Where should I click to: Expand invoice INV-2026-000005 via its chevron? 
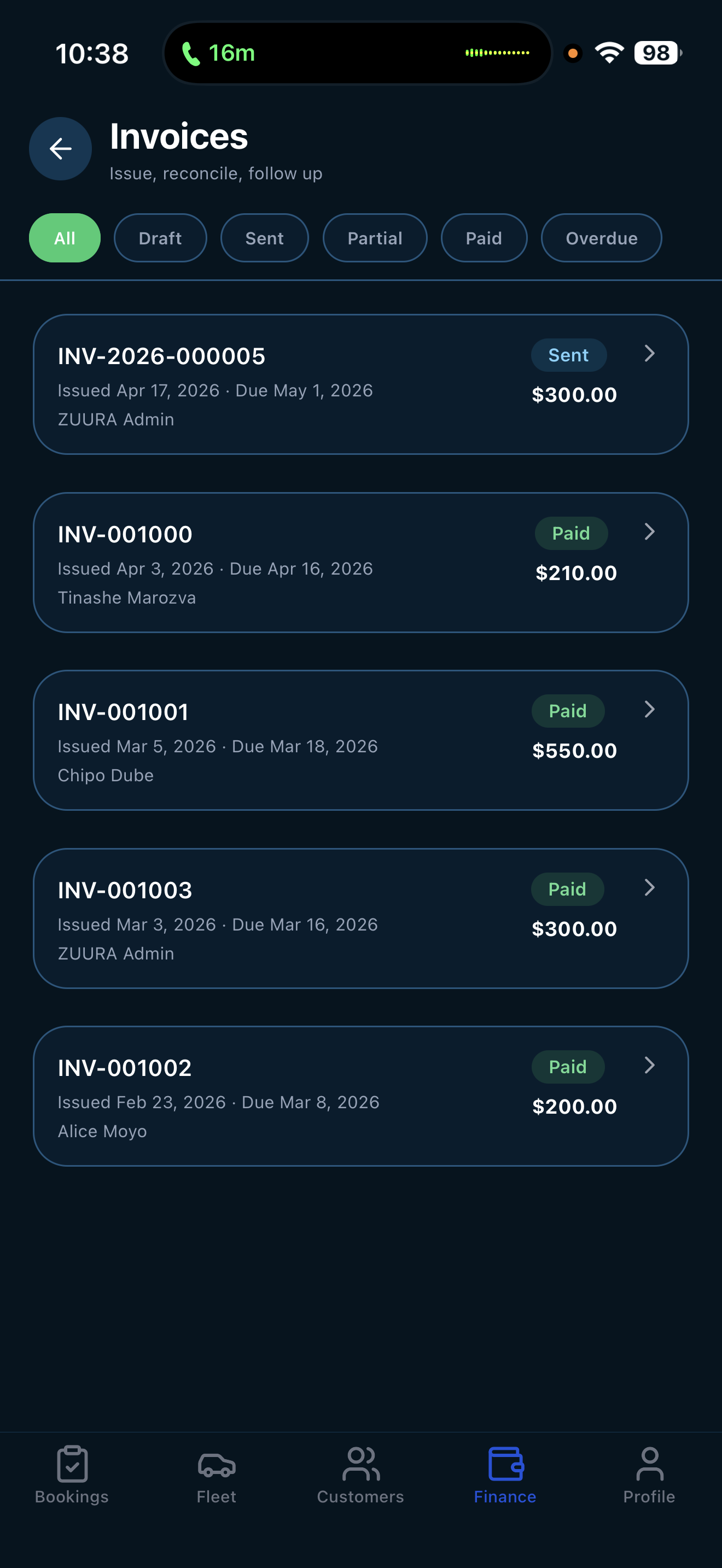pyautogui.click(x=650, y=354)
